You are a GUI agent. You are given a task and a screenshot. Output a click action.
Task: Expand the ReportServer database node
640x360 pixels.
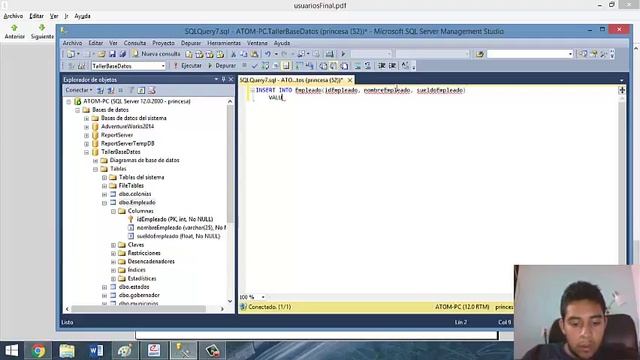point(87,135)
